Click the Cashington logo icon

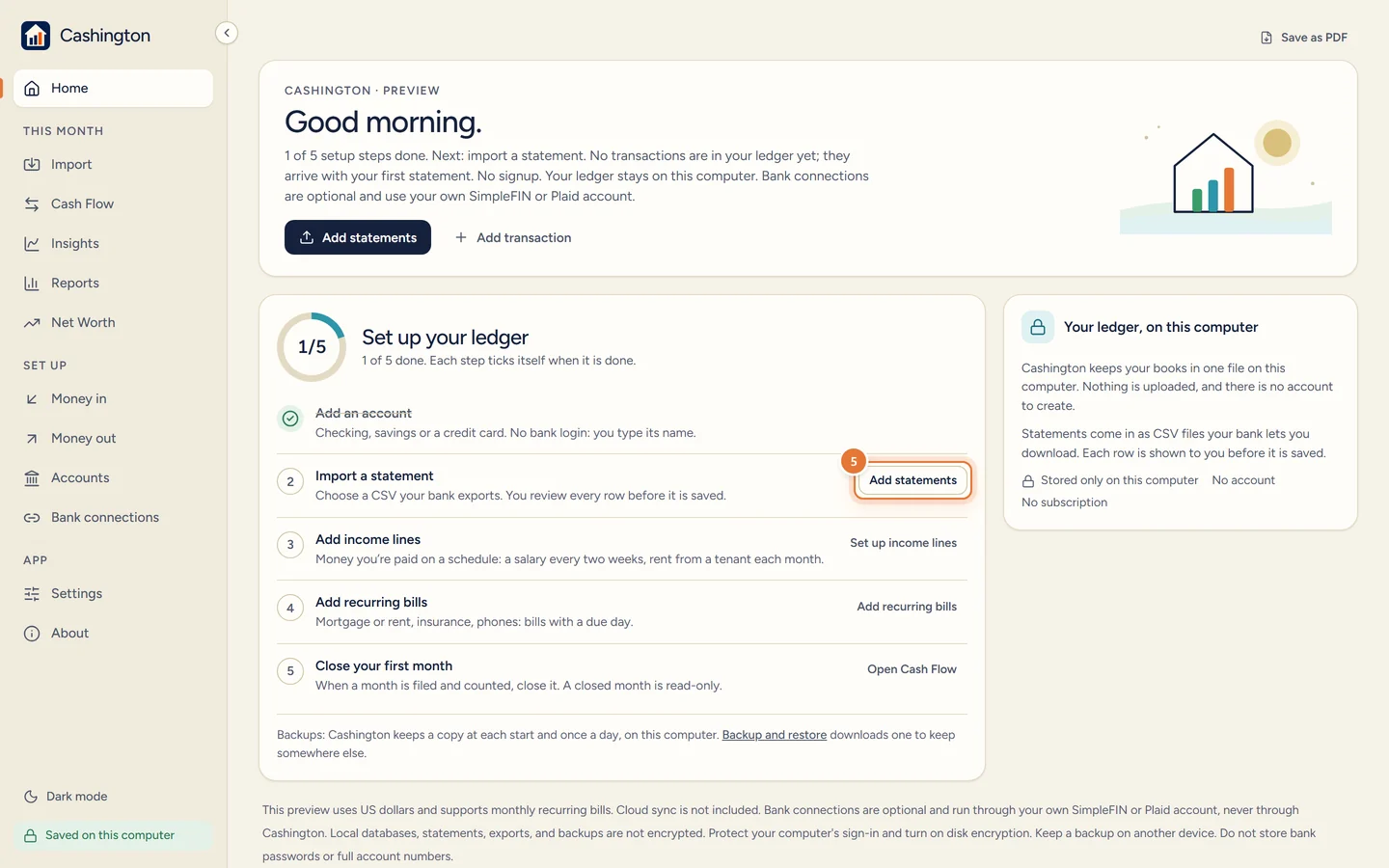point(36,36)
